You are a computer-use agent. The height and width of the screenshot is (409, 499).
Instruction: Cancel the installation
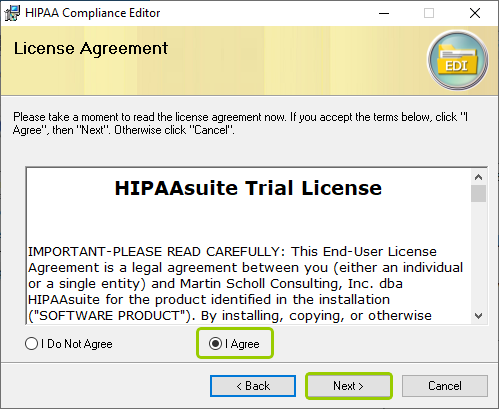[445, 386]
